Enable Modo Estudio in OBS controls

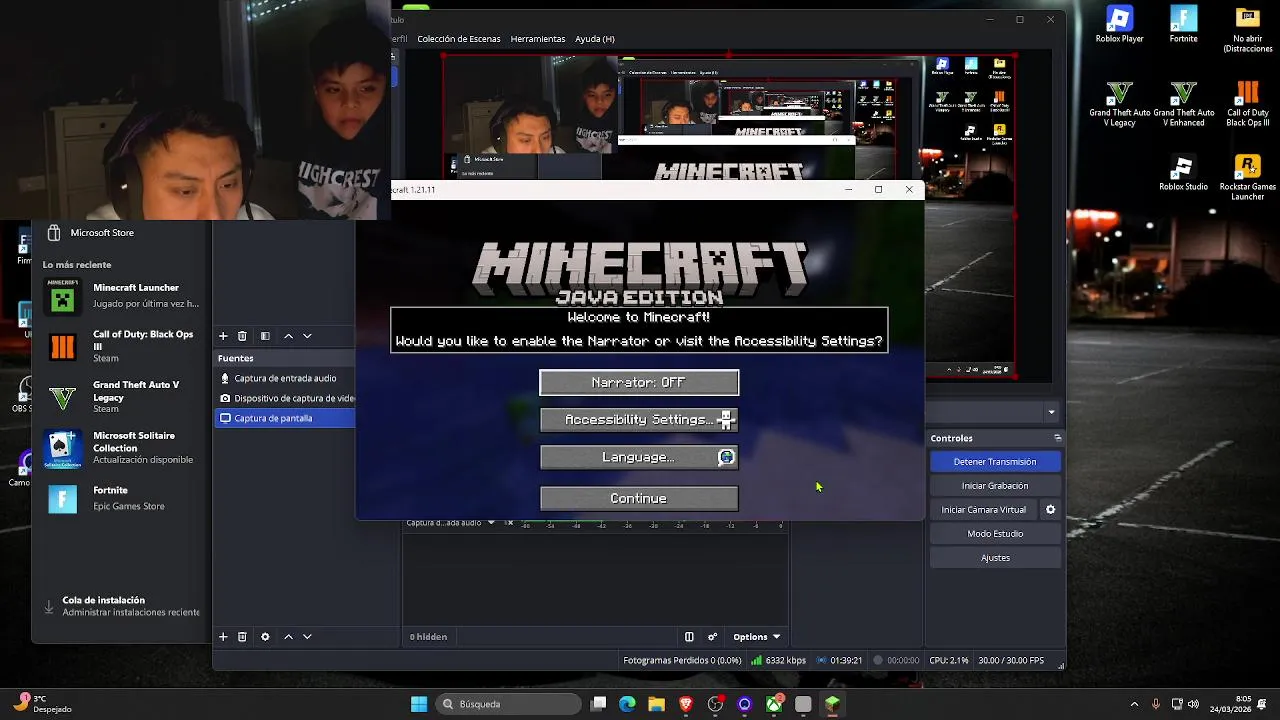(x=995, y=534)
